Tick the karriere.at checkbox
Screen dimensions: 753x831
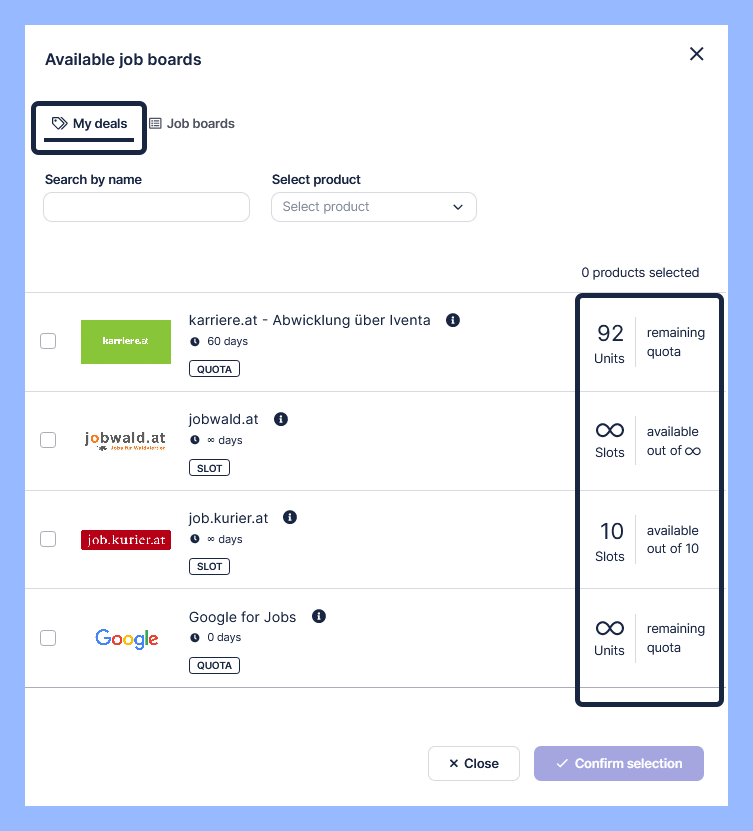(x=48, y=341)
